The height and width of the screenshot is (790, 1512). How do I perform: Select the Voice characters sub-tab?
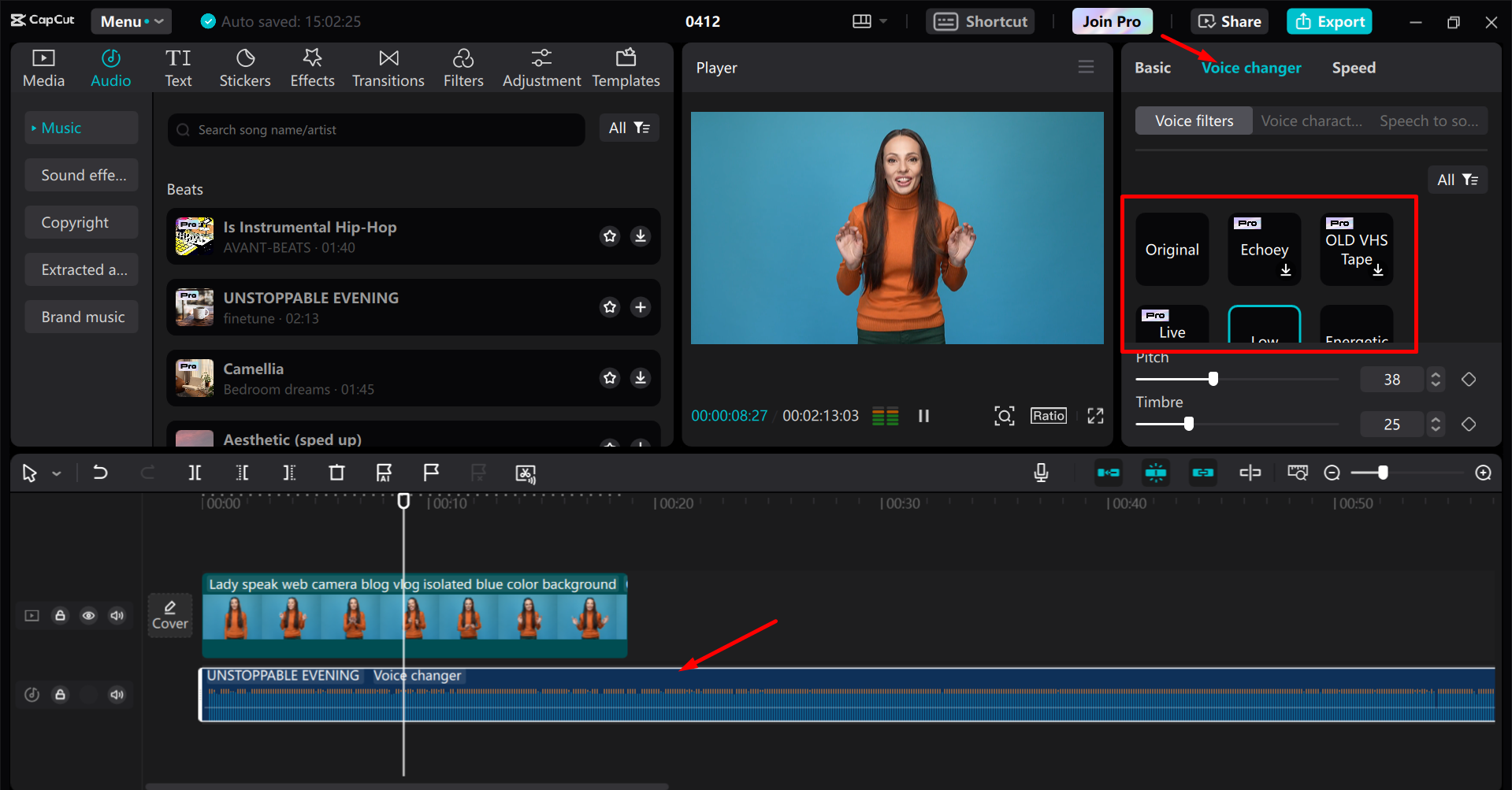coord(1311,121)
